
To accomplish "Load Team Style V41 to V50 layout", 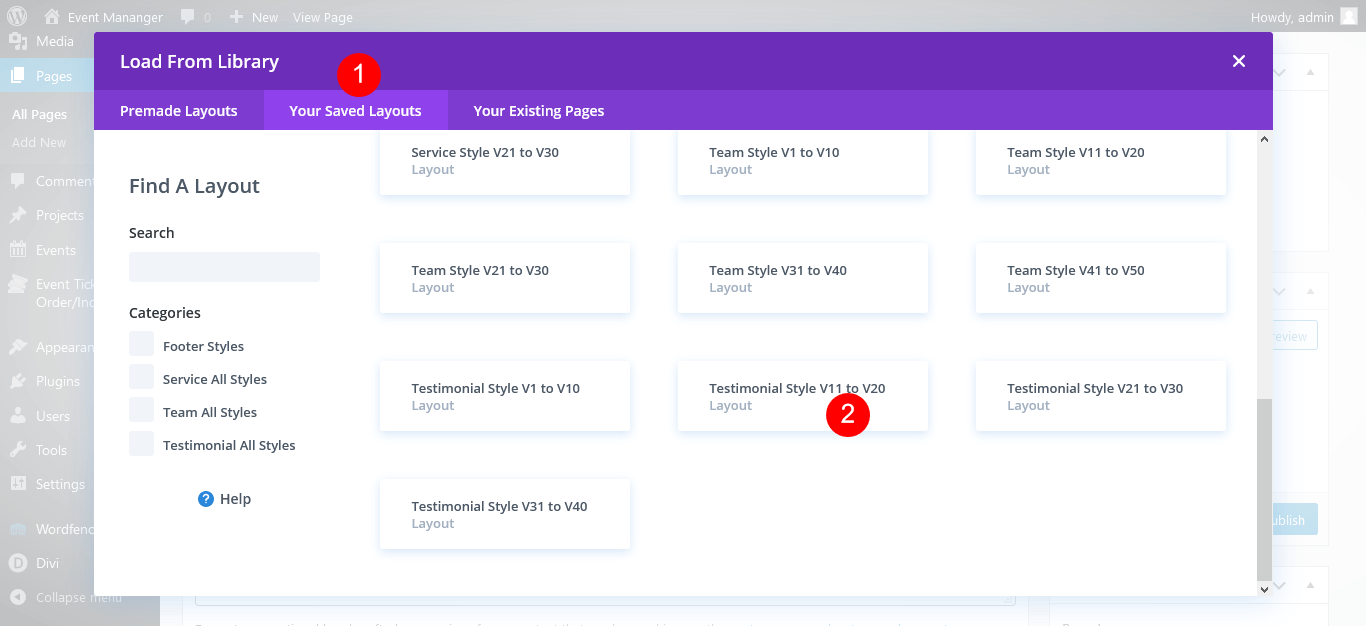I will tap(1101, 278).
